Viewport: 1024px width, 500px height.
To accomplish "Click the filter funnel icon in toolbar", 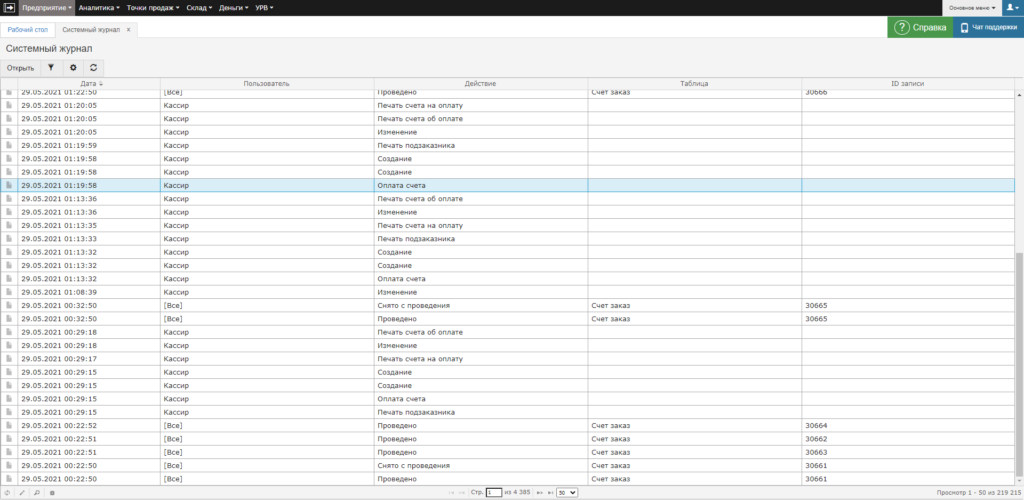I will pyautogui.click(x=51, y=68).
